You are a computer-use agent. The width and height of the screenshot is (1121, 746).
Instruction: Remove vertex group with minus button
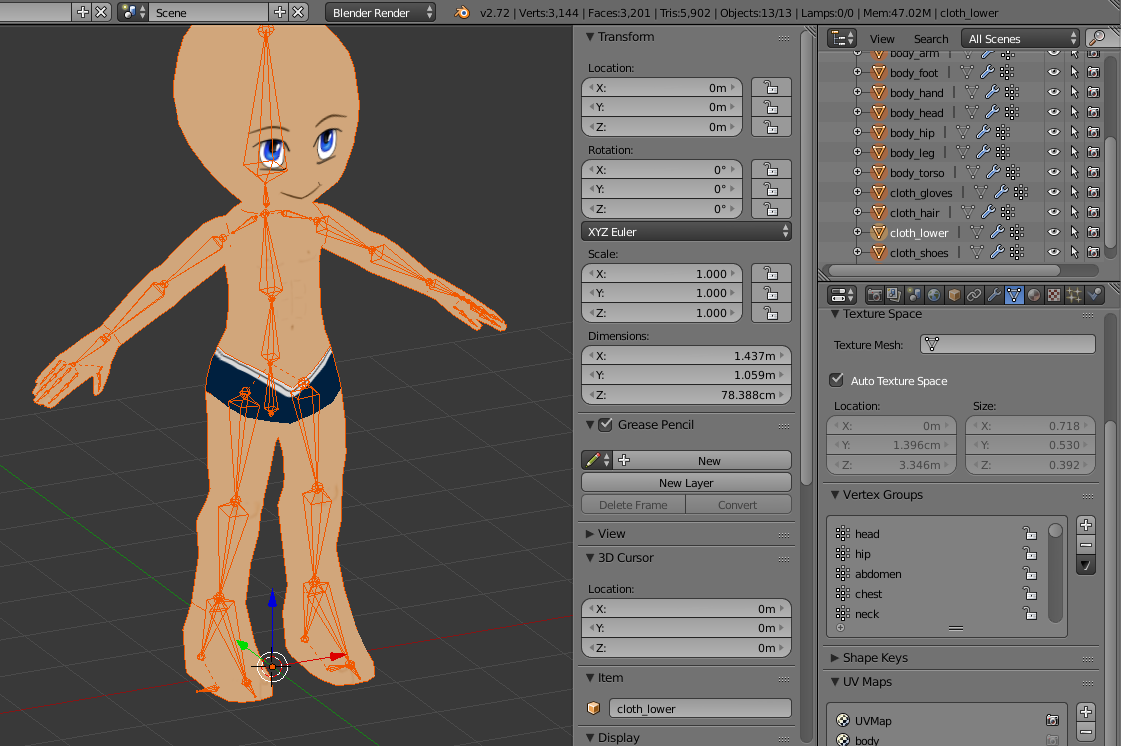point(1086,545)
